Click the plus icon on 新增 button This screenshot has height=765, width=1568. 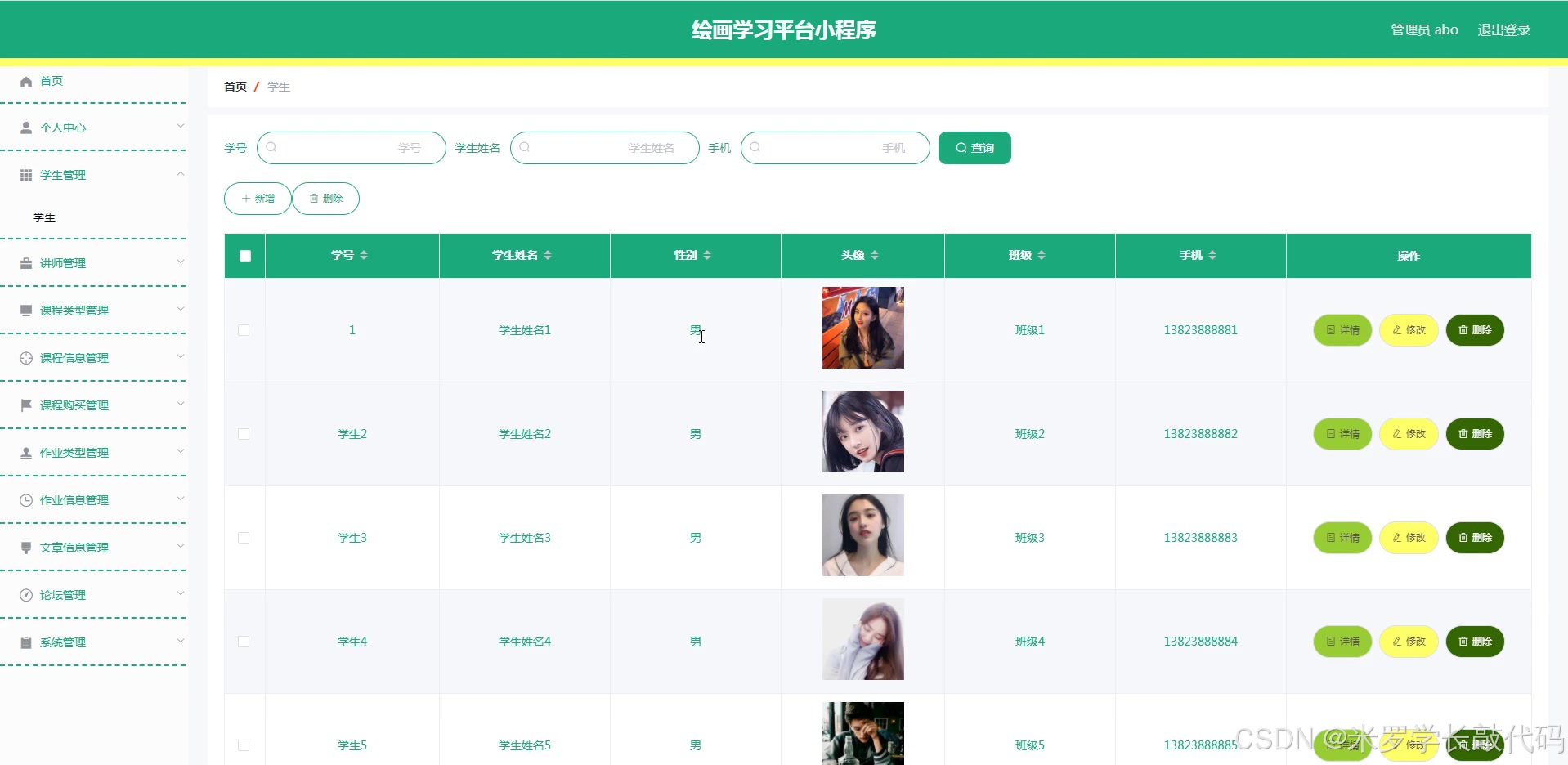246,199
